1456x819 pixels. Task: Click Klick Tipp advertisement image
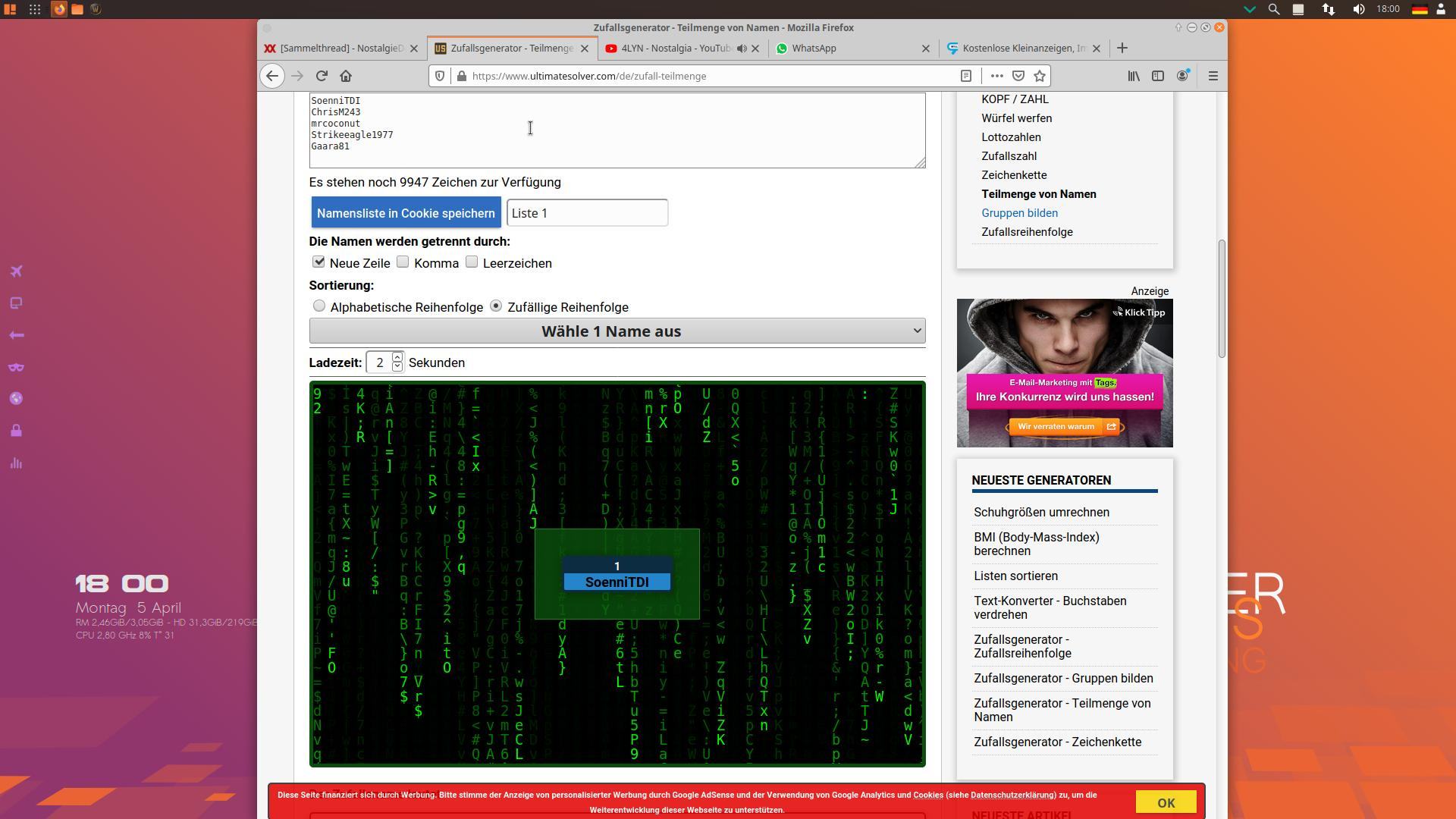(1065, 372)
